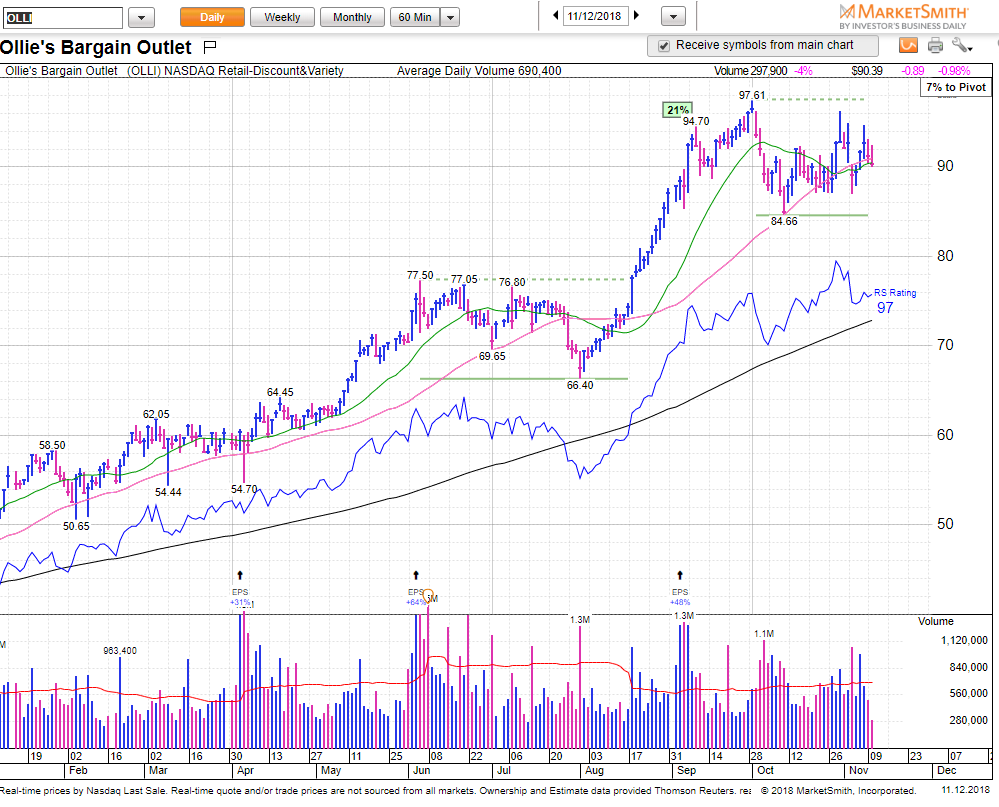Screen dimensions: 999x807
Task: Toggle Receive symbols from main chart checkbox
Action: [x=664, y=46]
